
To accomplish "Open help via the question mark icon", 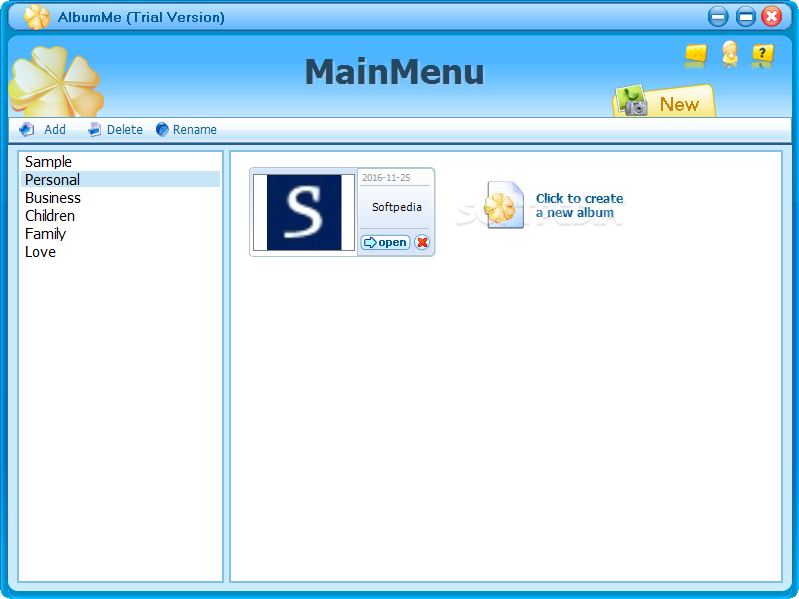I will point(762,56).
